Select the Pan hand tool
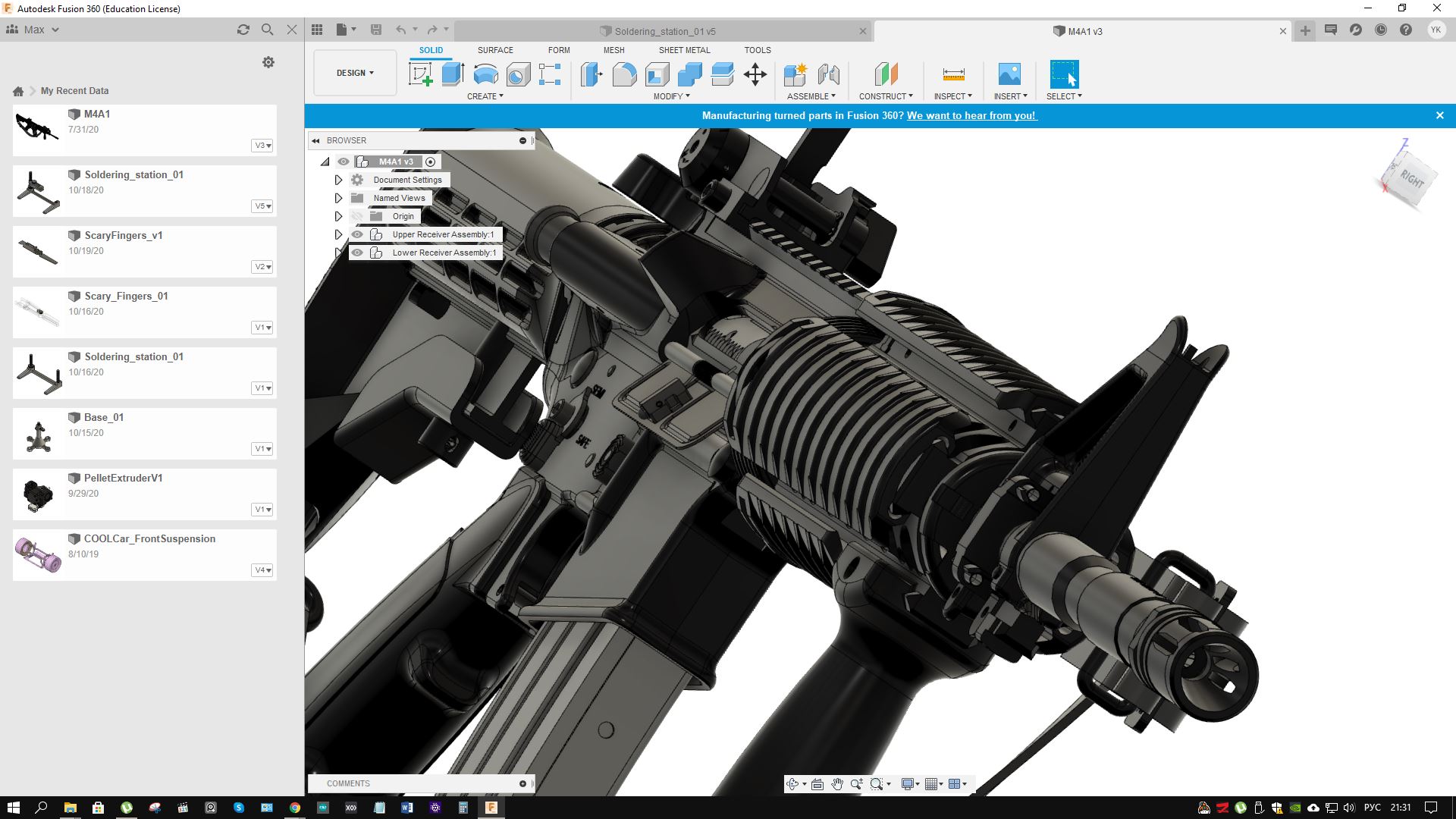This screenshot has height=819, width=1456. coord(837,784)
